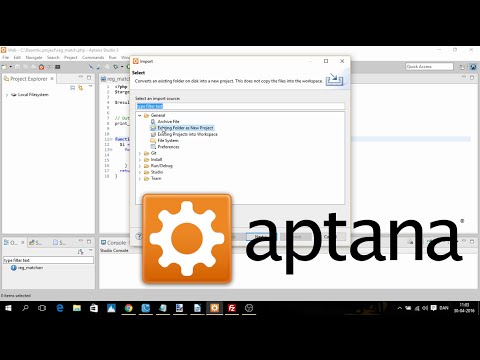The height and width of the screenshot is (360, 480).
Task: Open Microsoft Edge from taskbar
Action: coord(60,308)
